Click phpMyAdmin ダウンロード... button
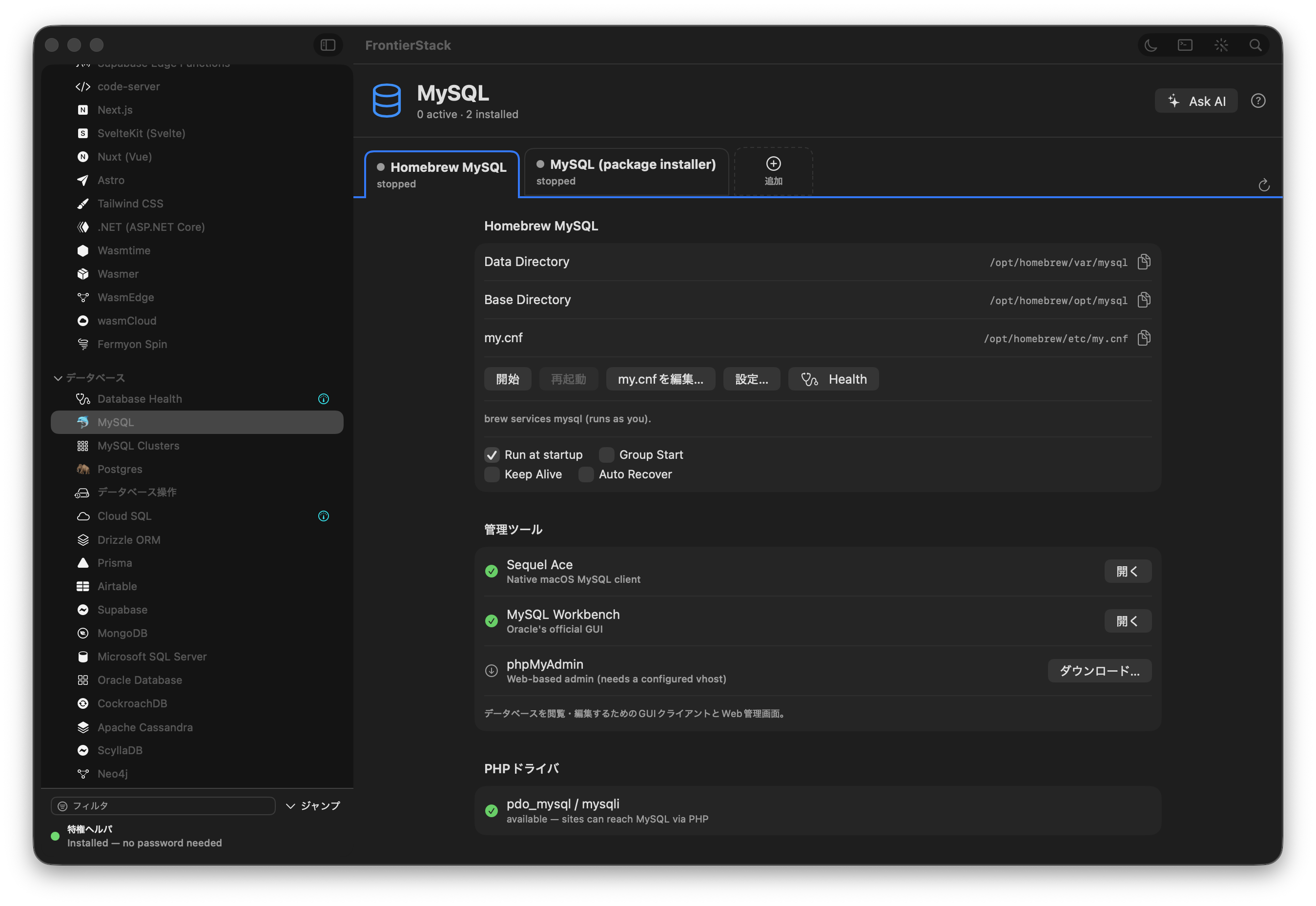The image size is (1316, 906). point(1099,671)
